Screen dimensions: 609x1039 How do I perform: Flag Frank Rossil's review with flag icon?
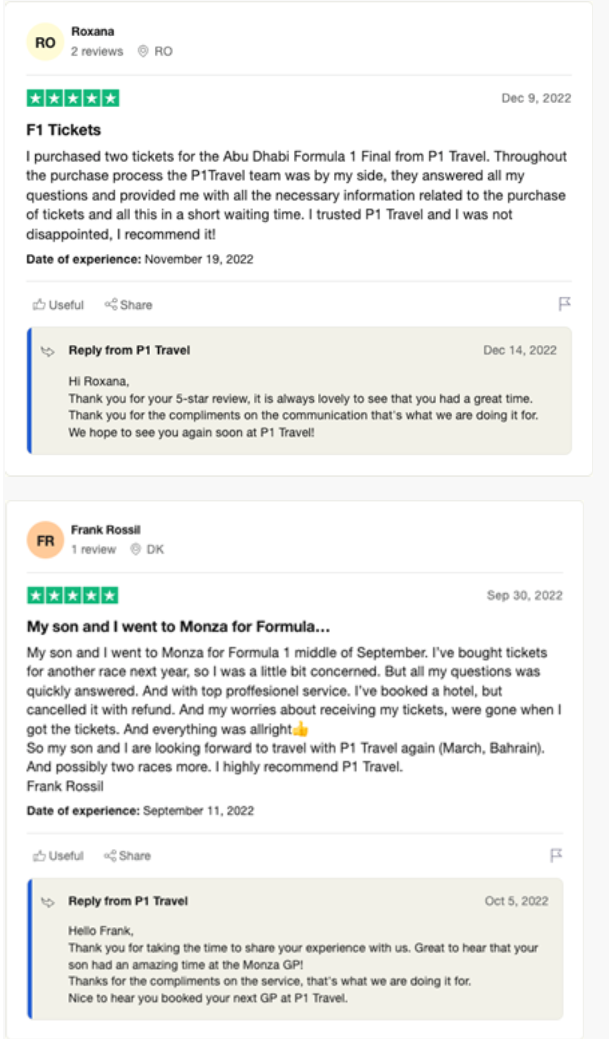557,855
